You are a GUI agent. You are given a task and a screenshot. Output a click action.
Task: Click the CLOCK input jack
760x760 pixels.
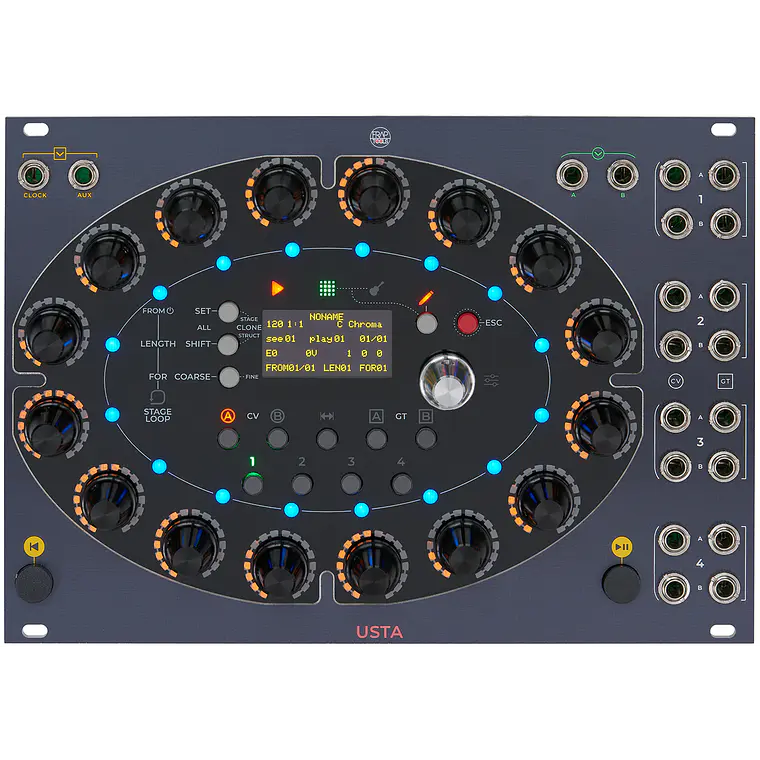point(34,175)
